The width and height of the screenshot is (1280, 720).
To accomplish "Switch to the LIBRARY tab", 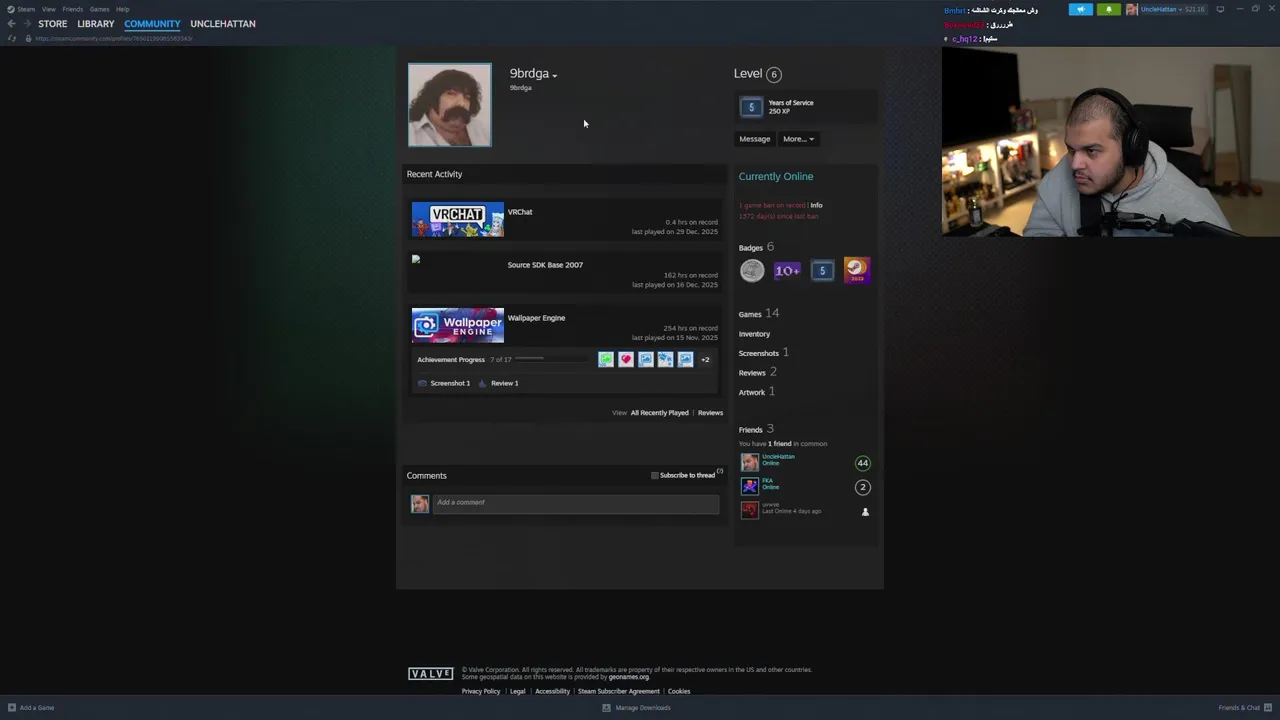I will [x=96, y=24].
